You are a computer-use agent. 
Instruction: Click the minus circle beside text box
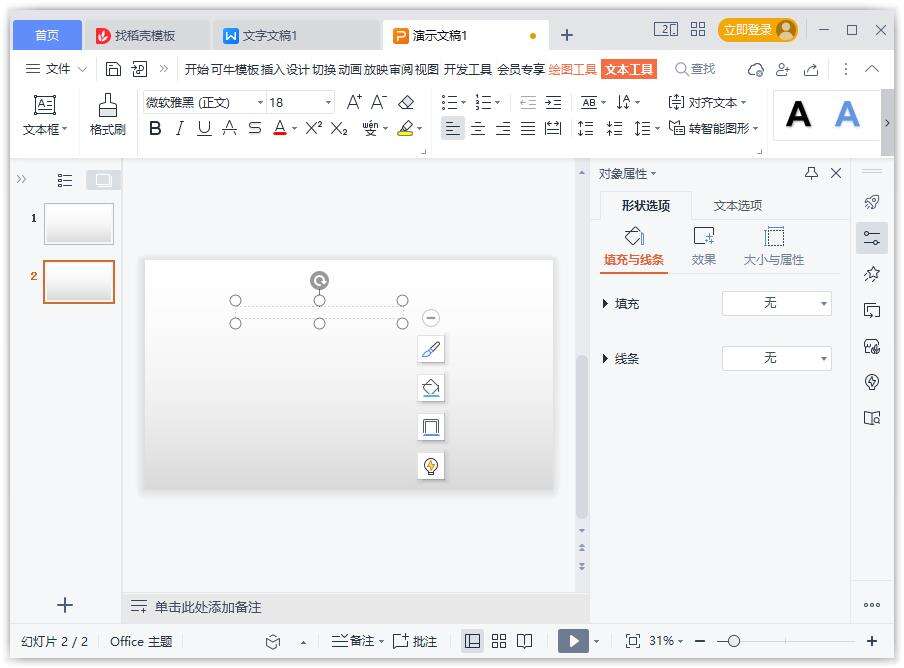point(431,318)
